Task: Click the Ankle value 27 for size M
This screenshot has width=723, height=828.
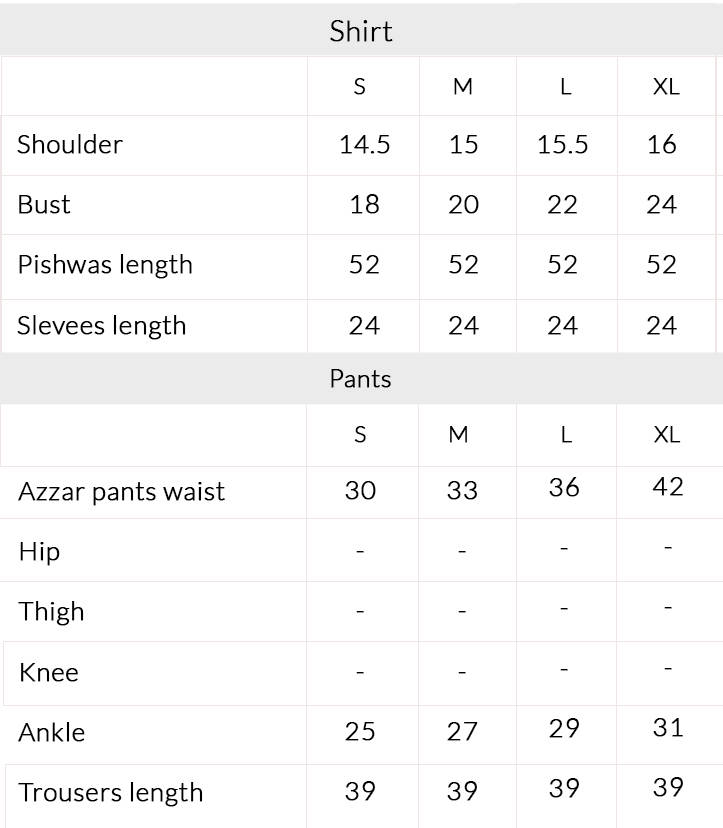Action: [x=462, y=732]
